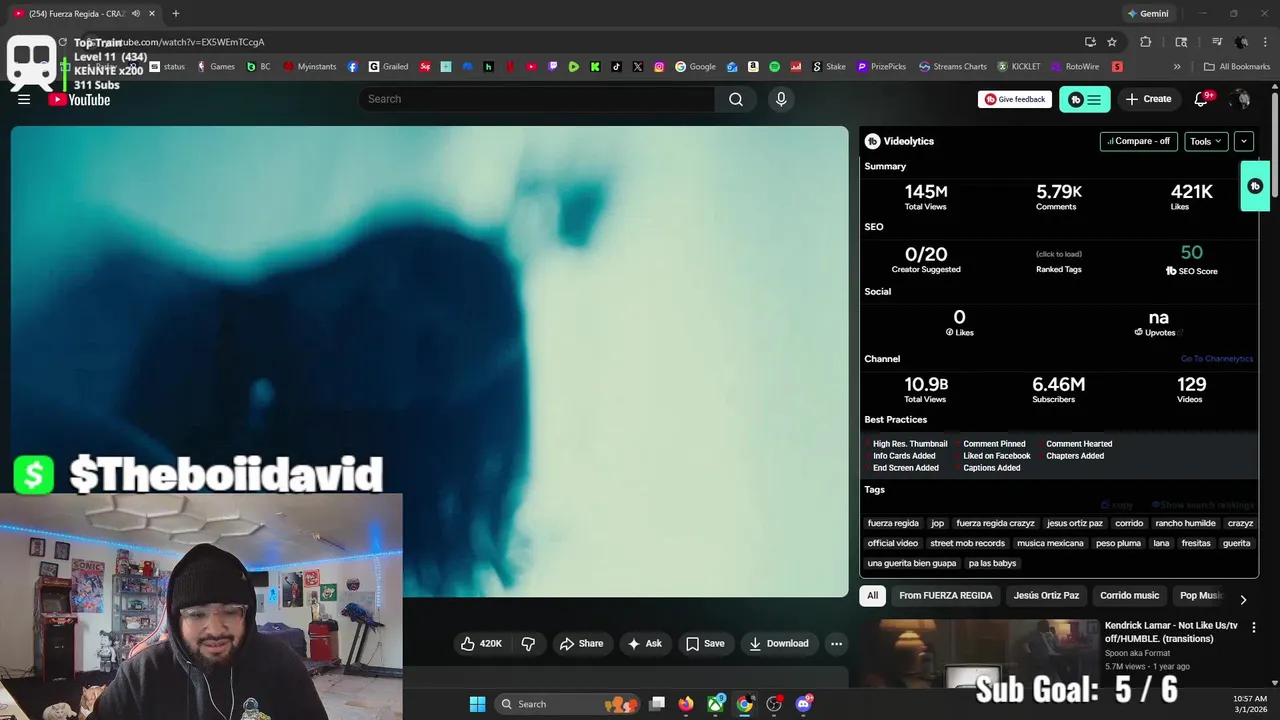
Task: Dislike the video with thumbs down
Action: pos(528,644)
